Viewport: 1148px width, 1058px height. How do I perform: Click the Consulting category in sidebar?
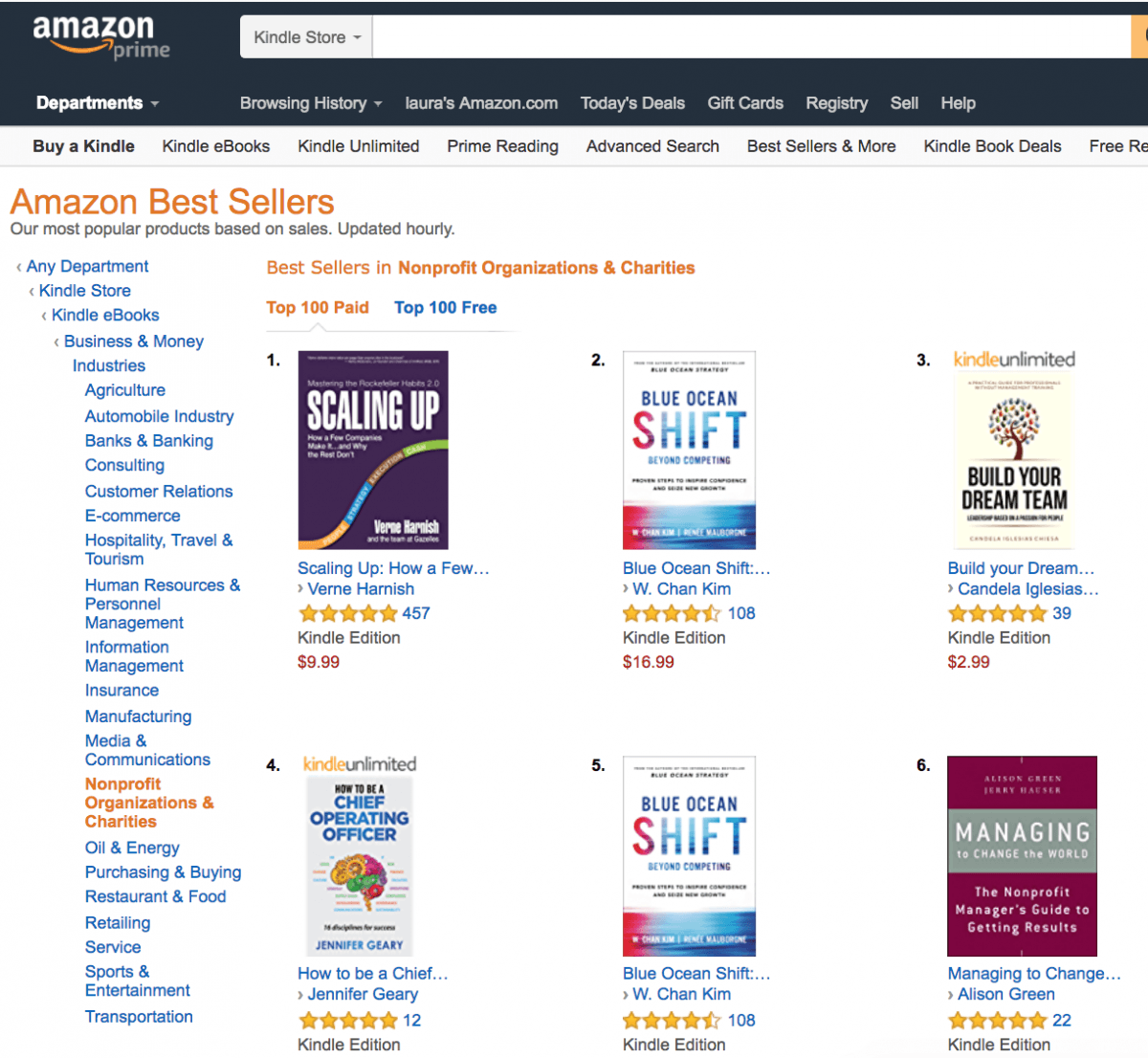(x=124, y=465)
